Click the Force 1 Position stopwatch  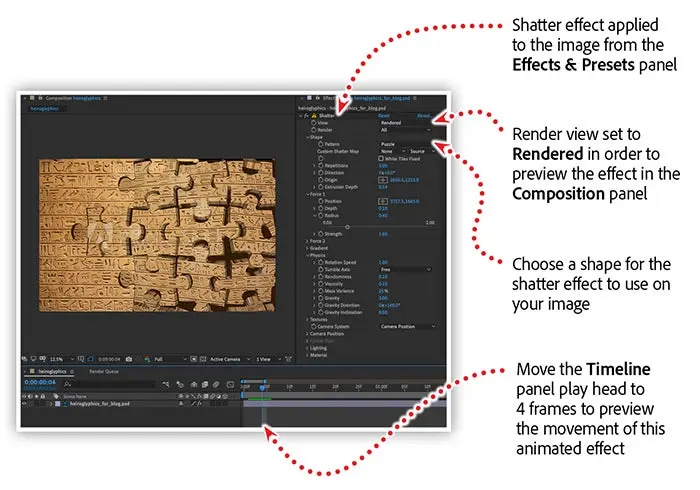pyautogui.click(x=321, y=201)
